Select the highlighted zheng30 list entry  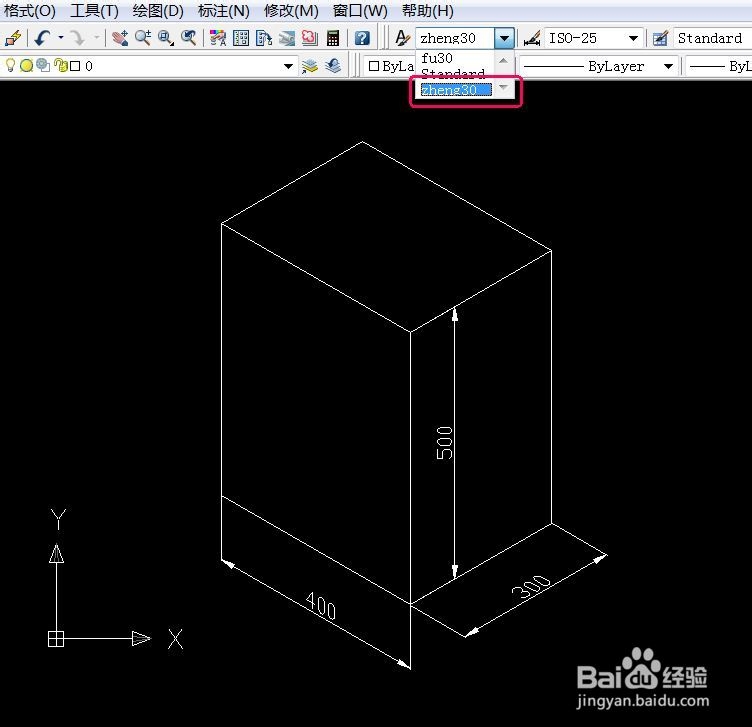(455, 90)
